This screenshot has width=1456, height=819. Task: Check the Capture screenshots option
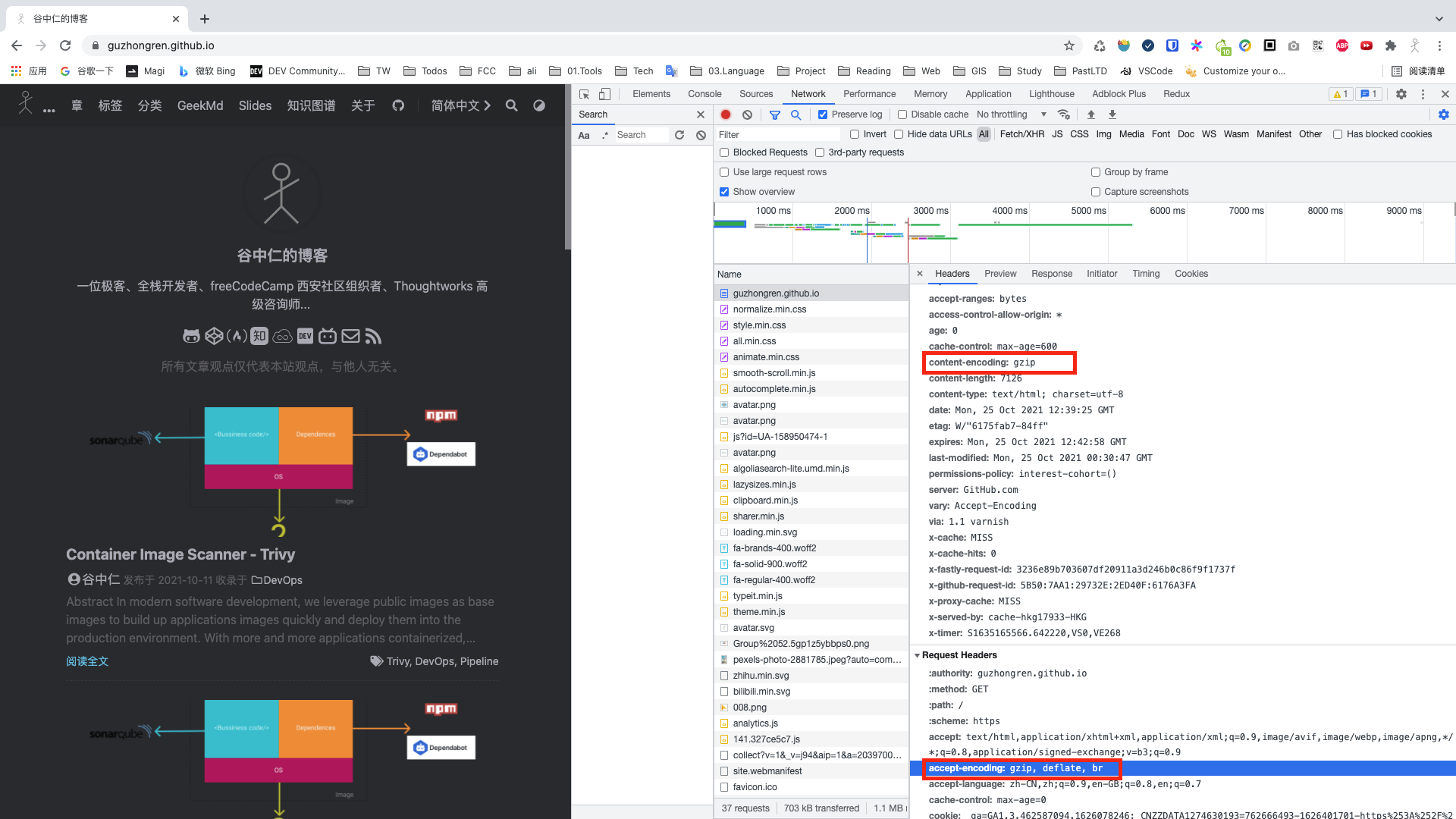tap(1096, 192)
